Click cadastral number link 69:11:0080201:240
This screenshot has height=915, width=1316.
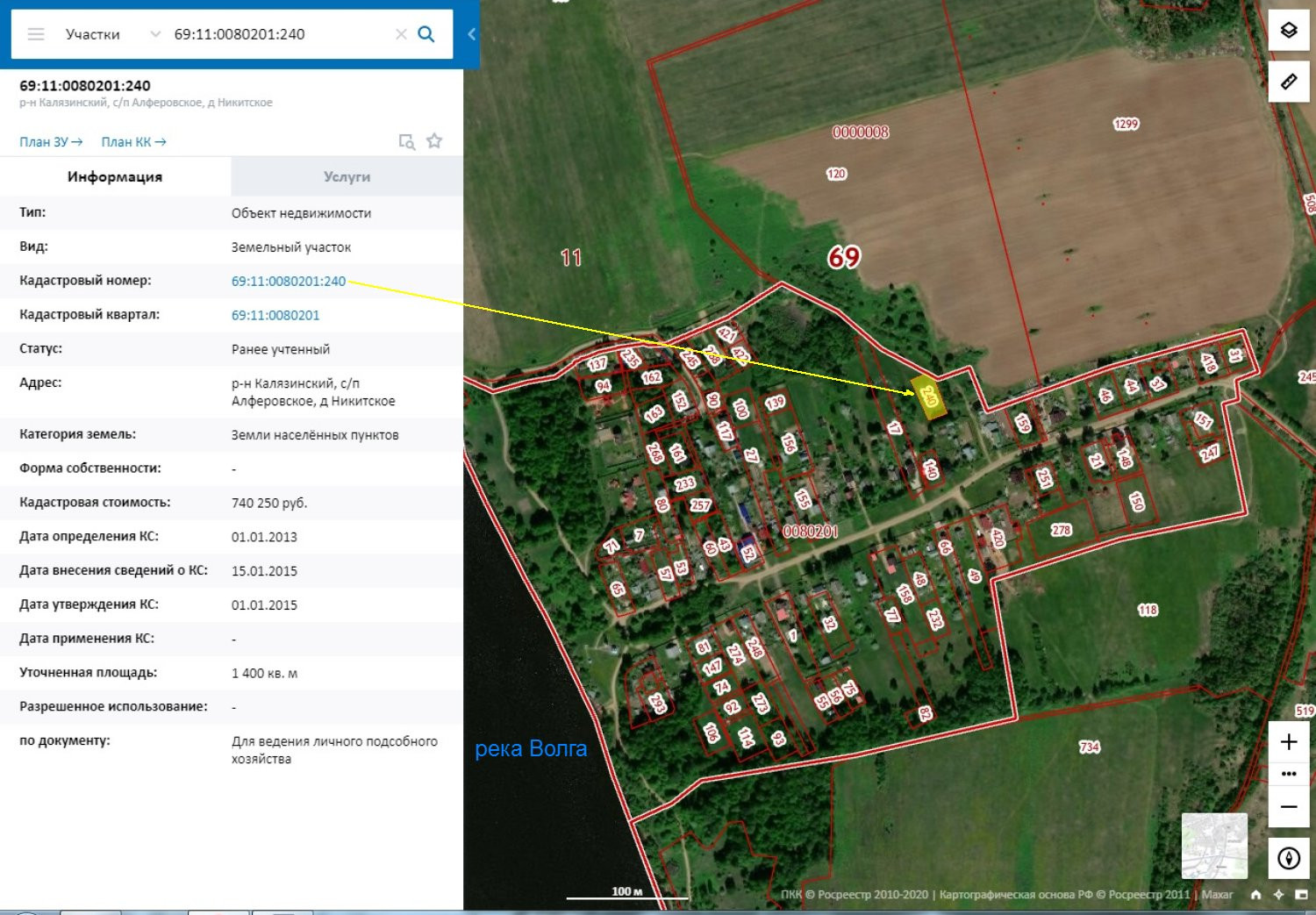click(x=289, y=282)
